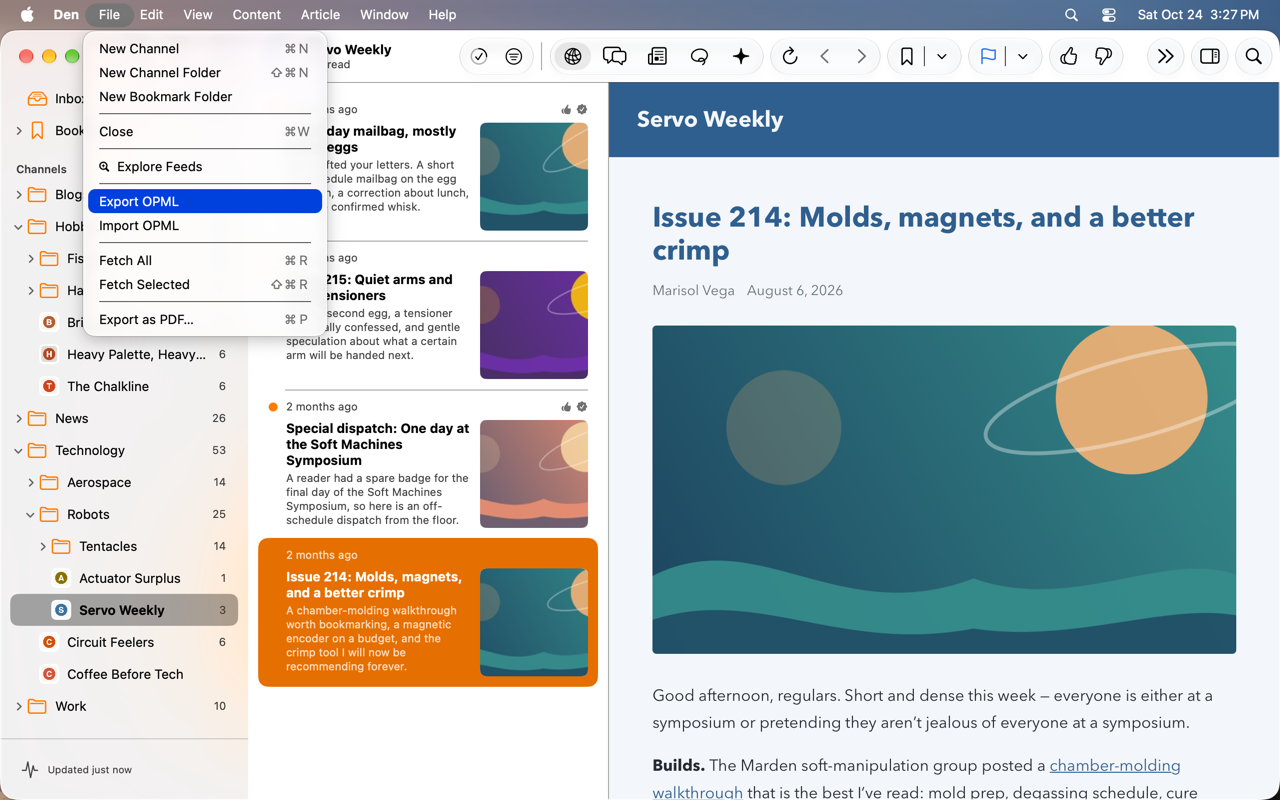Click the double speech bubbles toolbar icon

tap(615, 57)
